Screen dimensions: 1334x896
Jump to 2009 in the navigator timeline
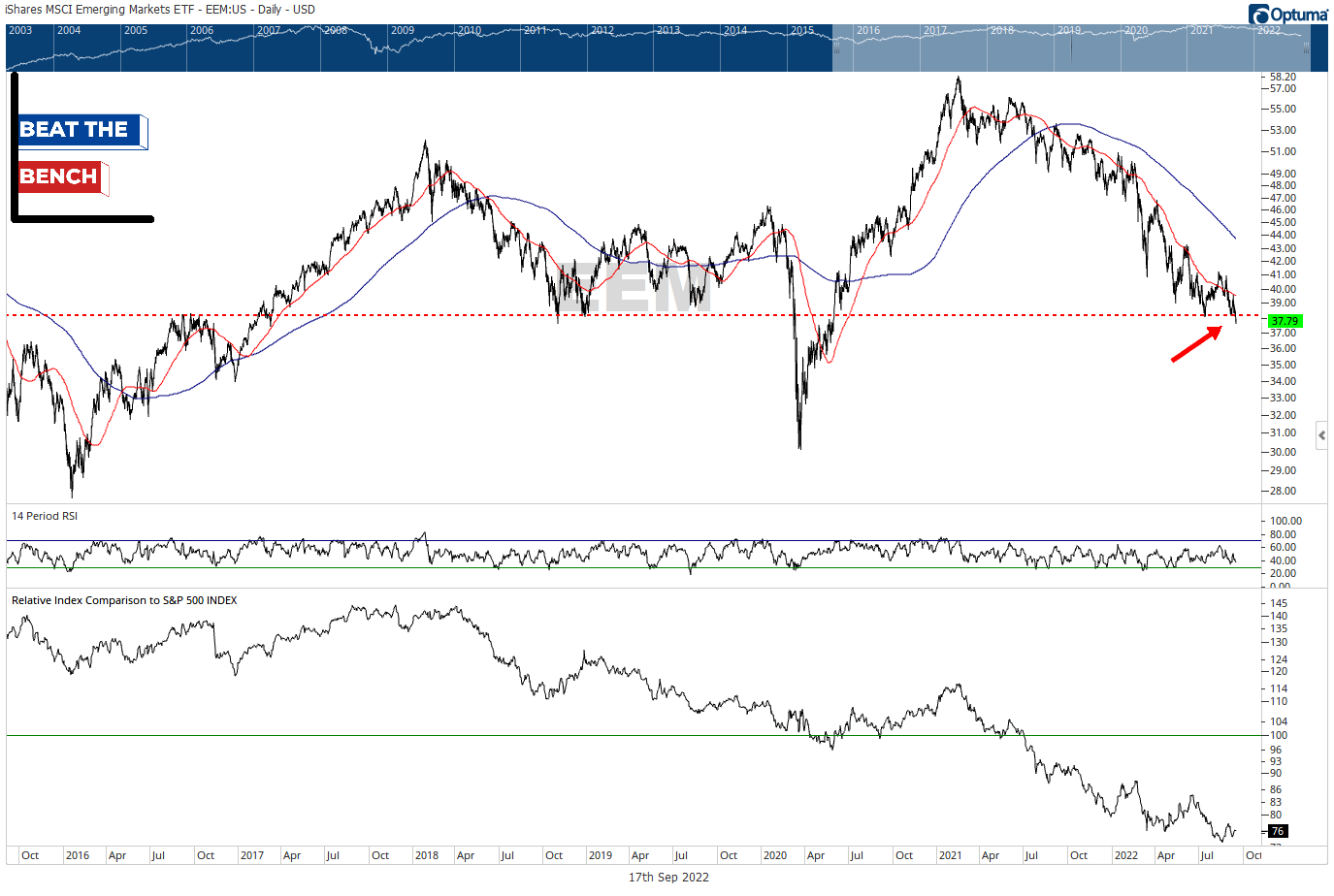click(x=403, y=30)
